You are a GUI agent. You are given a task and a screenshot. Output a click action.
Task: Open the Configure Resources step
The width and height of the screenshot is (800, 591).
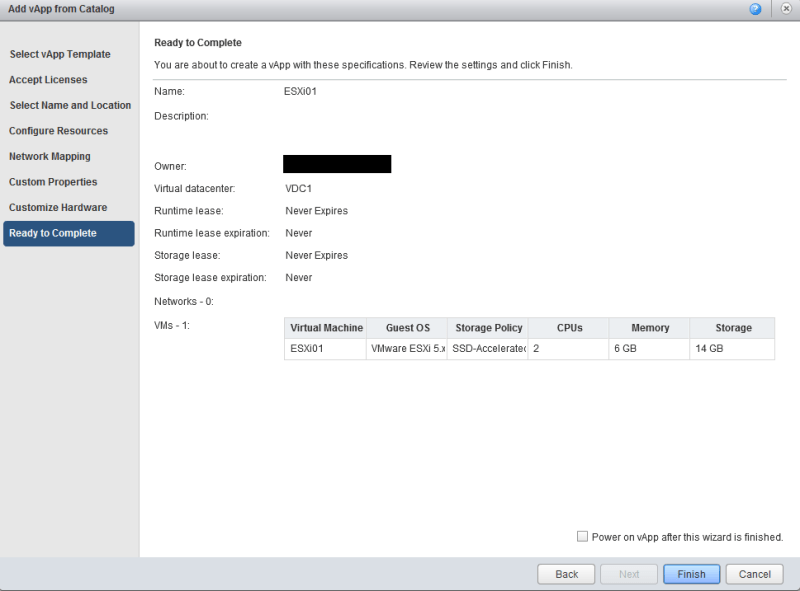click(x=58, y=131)
